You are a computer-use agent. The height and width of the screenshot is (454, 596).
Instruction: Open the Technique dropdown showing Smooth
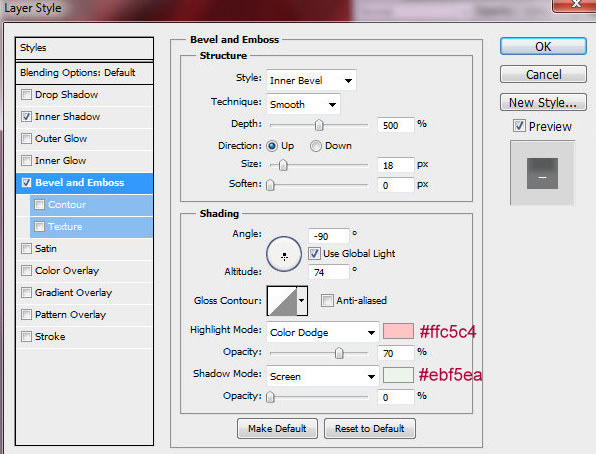(x=303, y=104)
